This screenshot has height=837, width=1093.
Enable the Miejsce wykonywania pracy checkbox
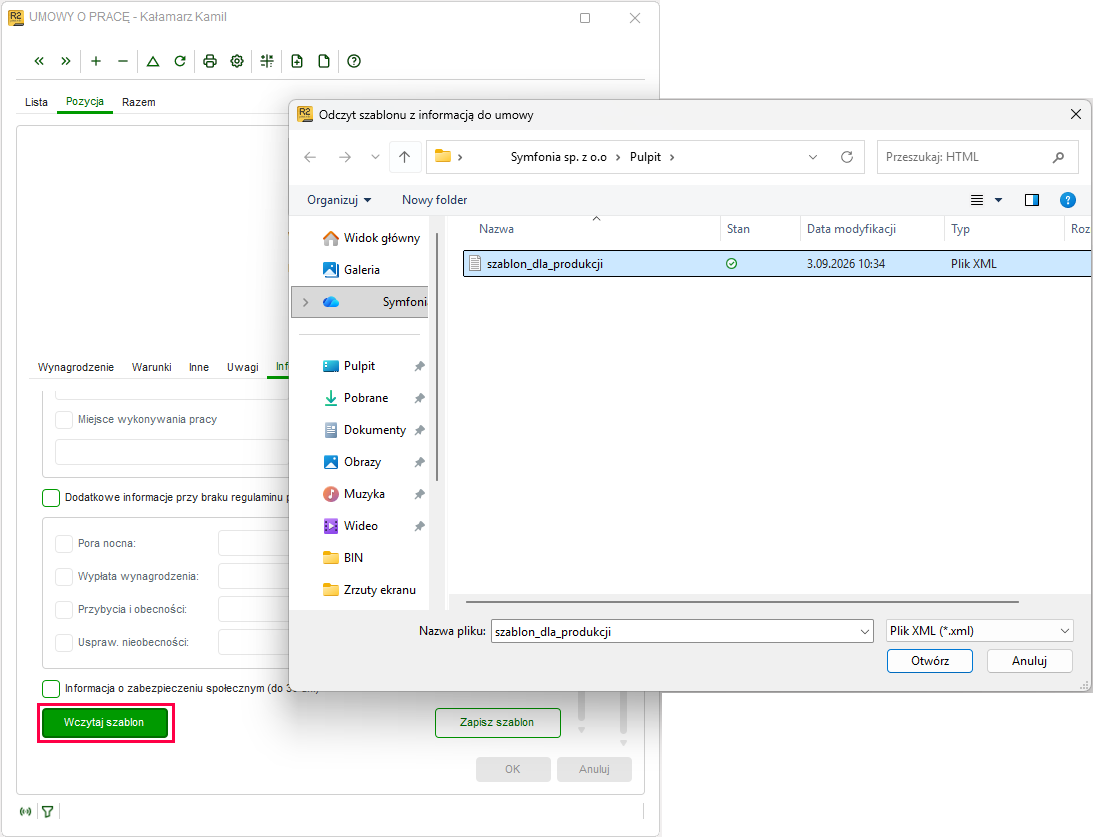[x=64, y=420]
